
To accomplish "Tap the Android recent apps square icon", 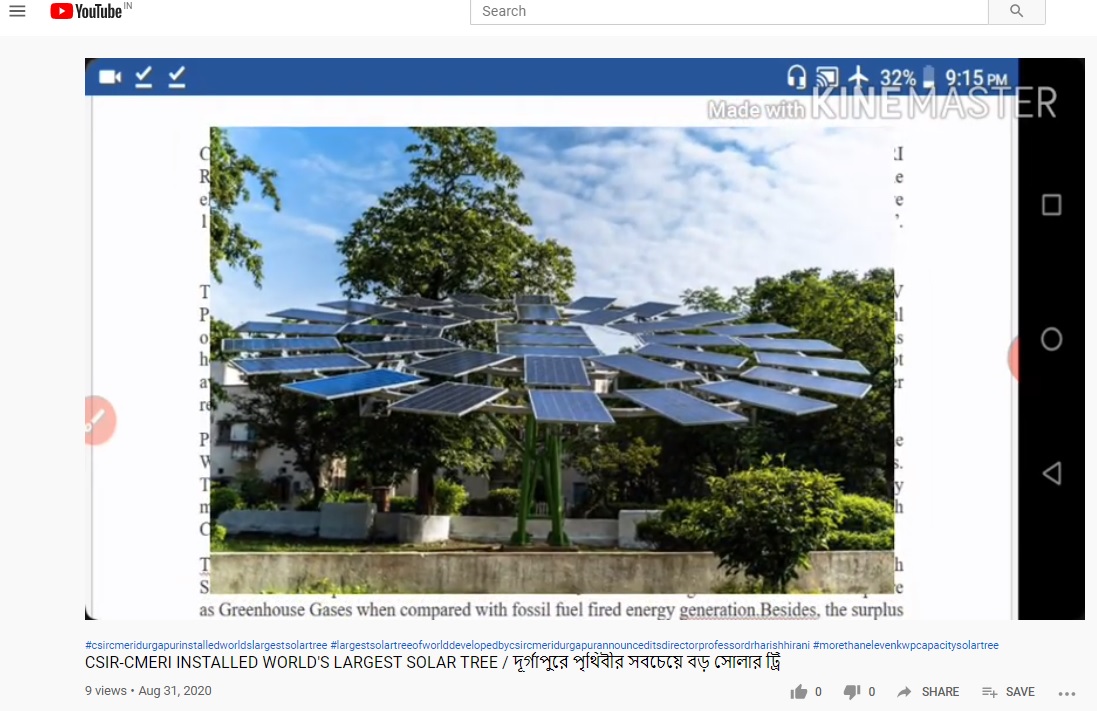I will tap(1052, 205).
